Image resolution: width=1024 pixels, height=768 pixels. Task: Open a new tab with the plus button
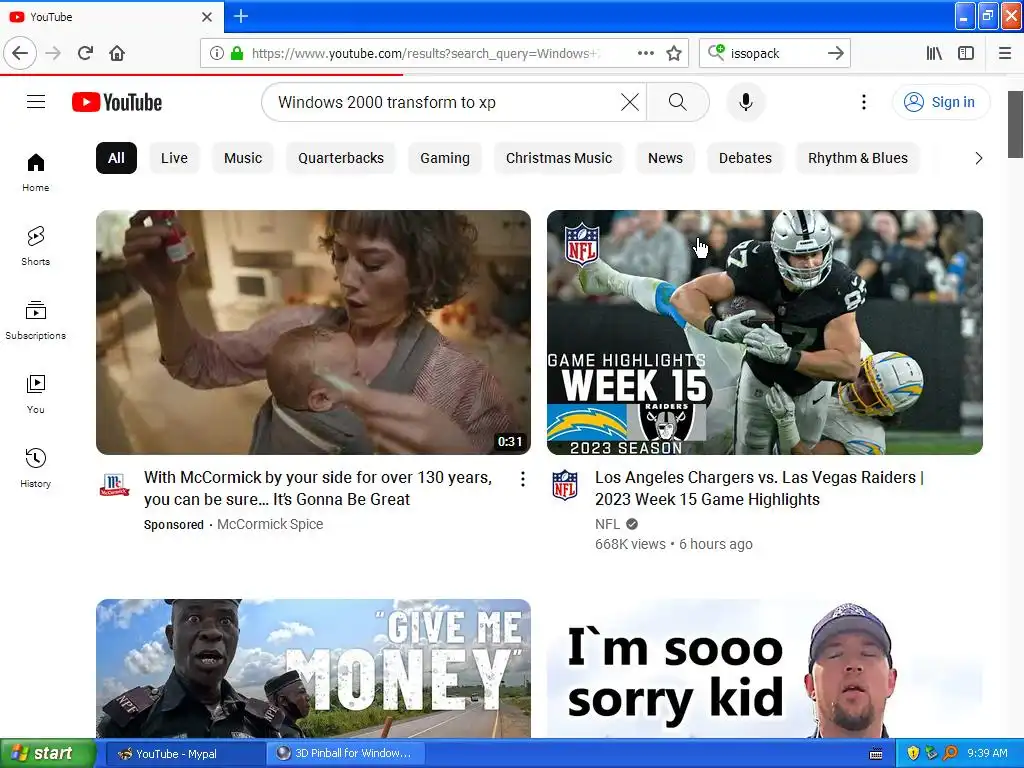tap(241, 16)
